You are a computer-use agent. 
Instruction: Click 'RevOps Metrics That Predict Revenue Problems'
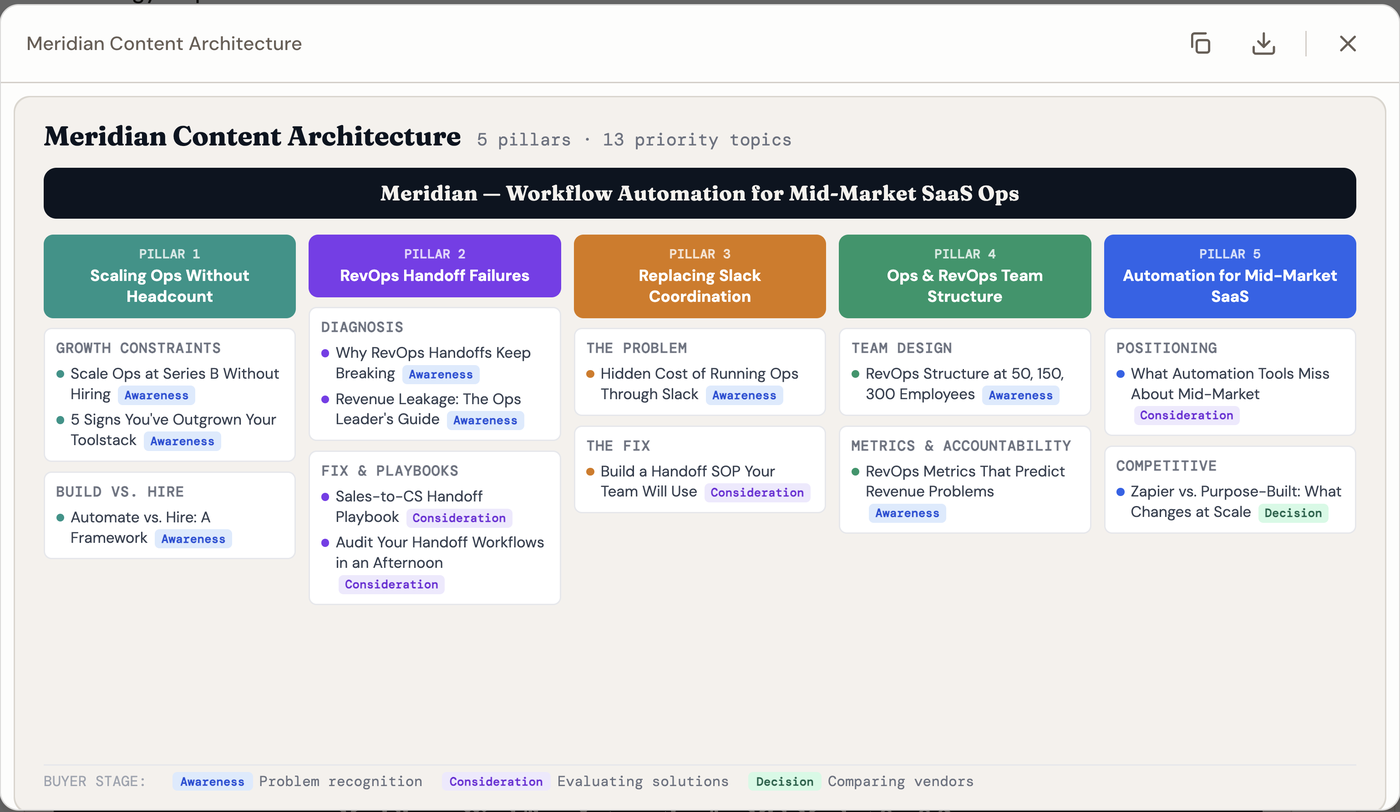(x=965, y=481)
